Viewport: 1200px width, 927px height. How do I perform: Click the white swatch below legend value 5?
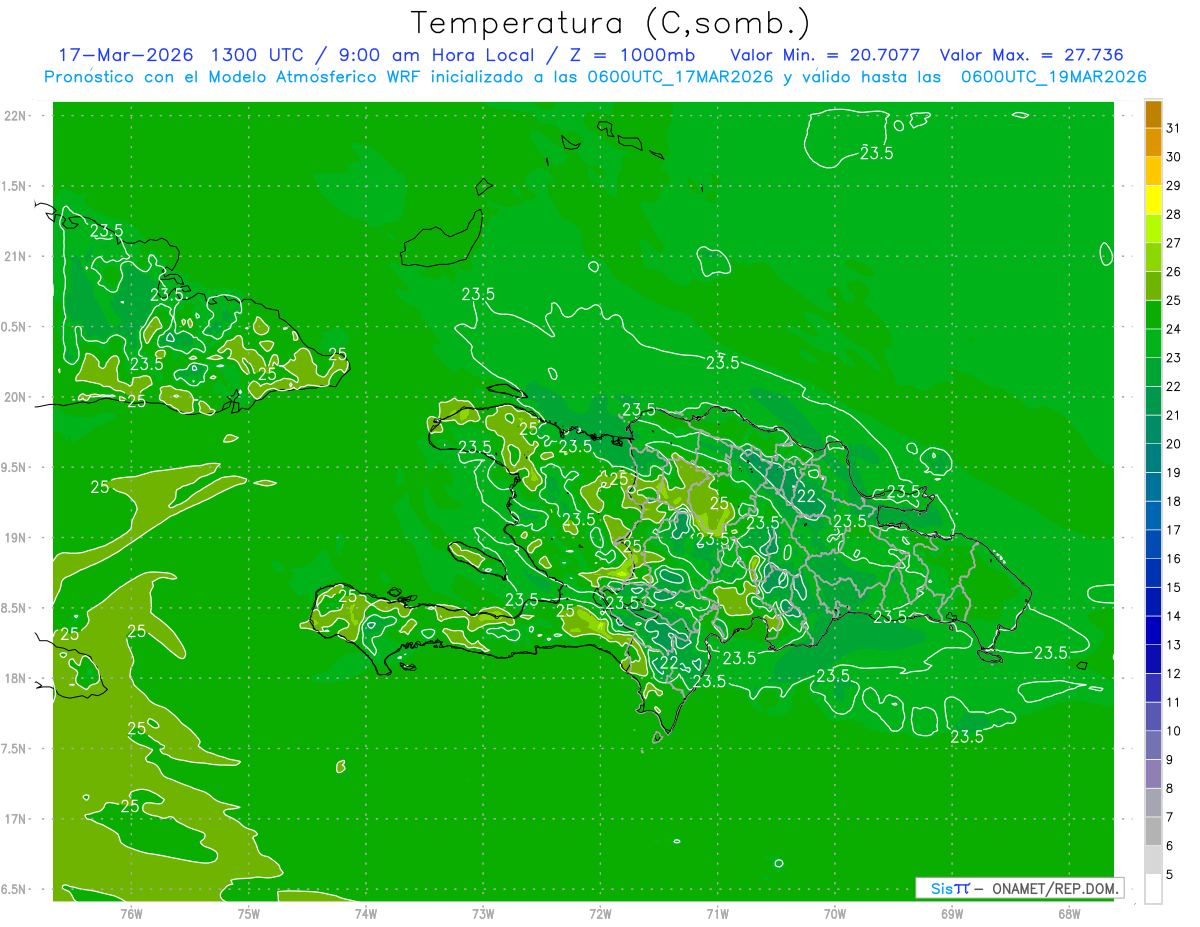tap(1153, 888)
